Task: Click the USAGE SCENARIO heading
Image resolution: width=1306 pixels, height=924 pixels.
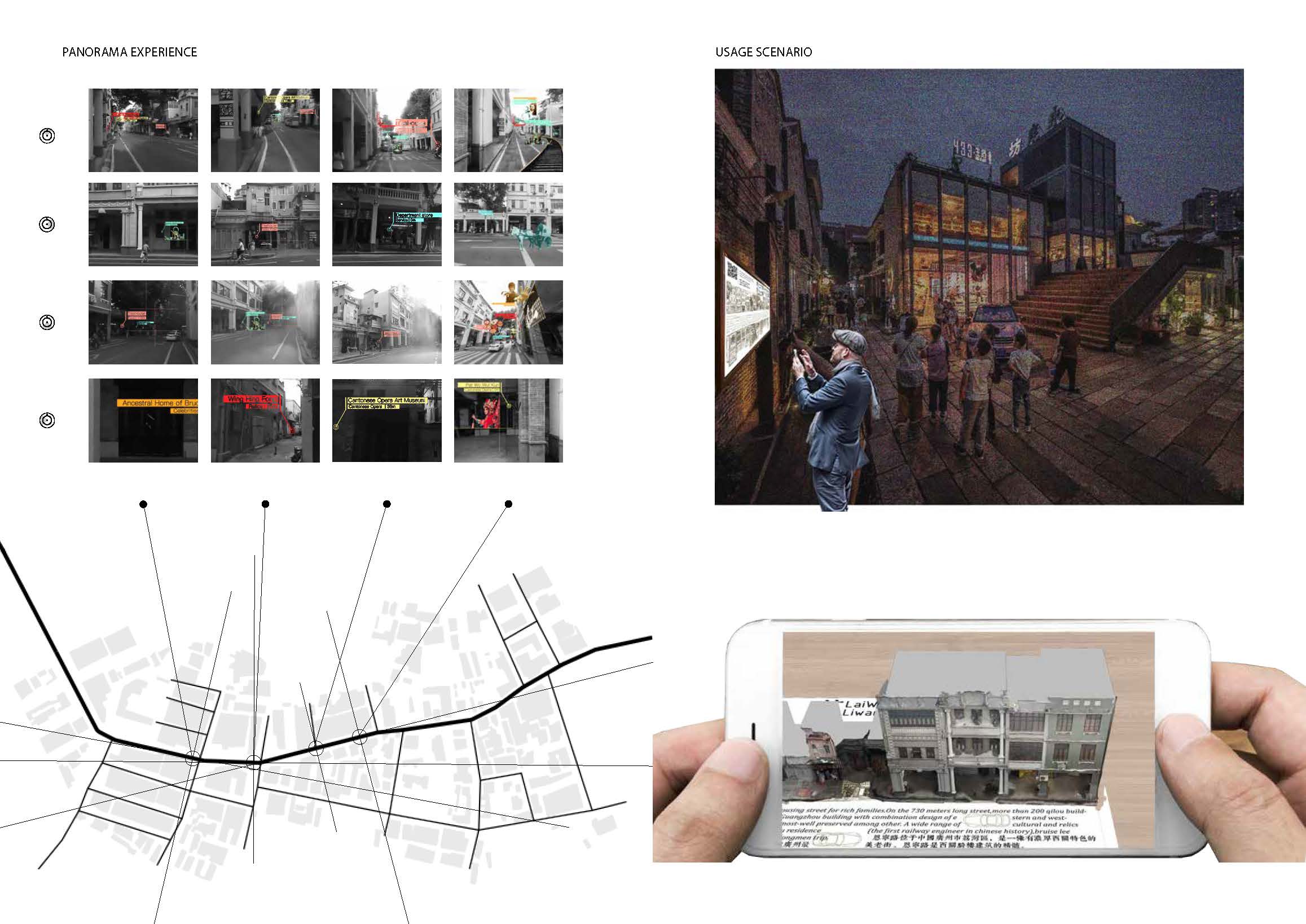Action: pyautogui.click(x=763, y=52)
